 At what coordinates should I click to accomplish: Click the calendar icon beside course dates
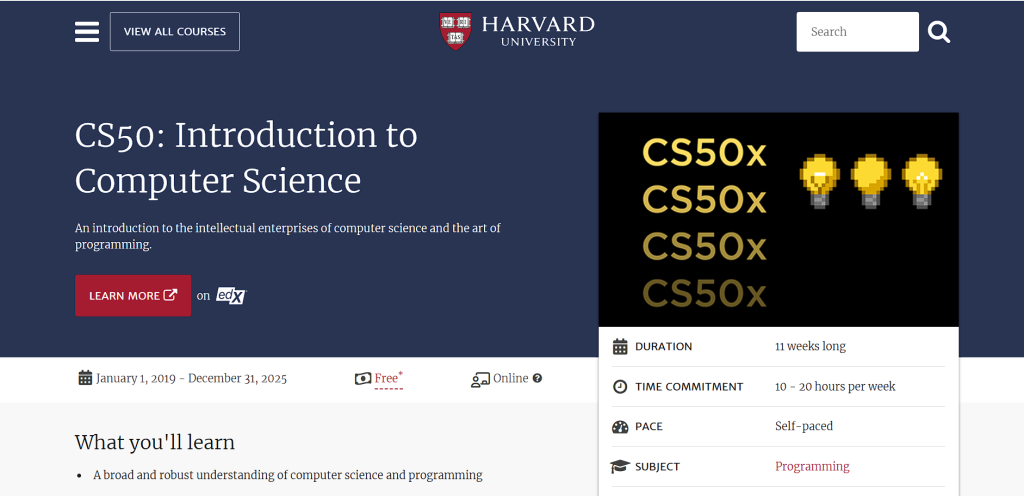[85, 378]
